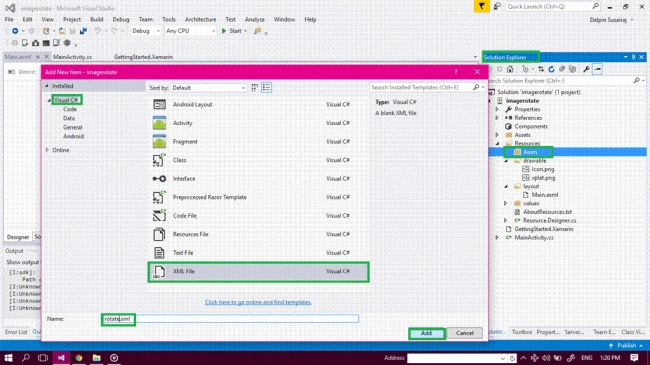Open the Tools menu

click(x=169, y=19)
